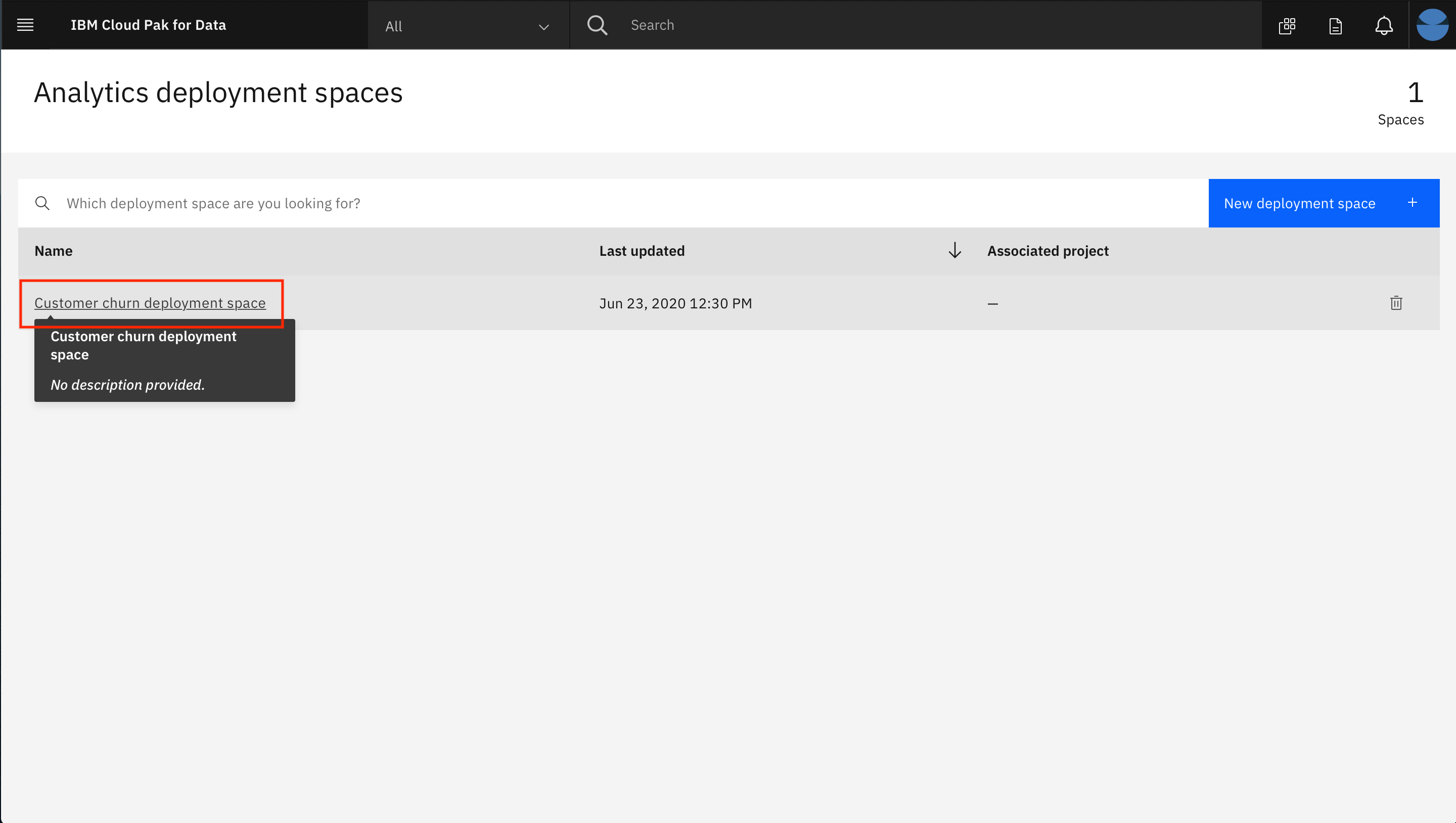1456x823 pixels.
Task: Open the notifications bell
Action: point(1384,25)
